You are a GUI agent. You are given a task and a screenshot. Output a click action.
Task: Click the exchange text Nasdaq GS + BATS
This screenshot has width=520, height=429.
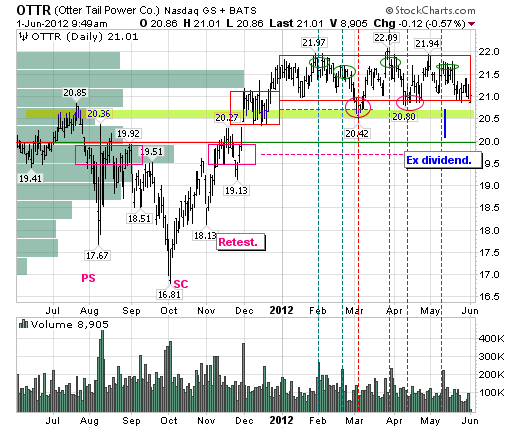(x=210, y=11)
